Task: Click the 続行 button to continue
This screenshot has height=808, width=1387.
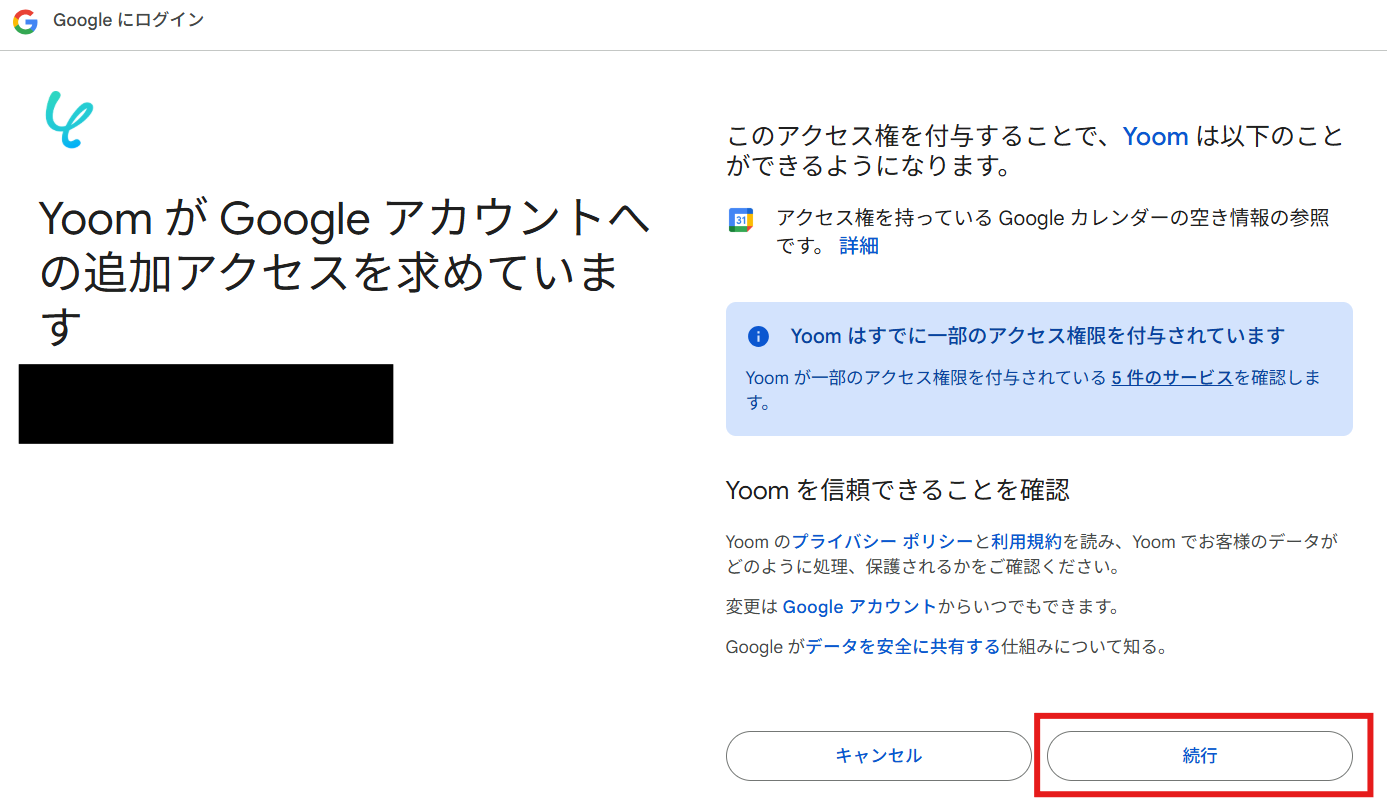Action: tap(1199, 756)
